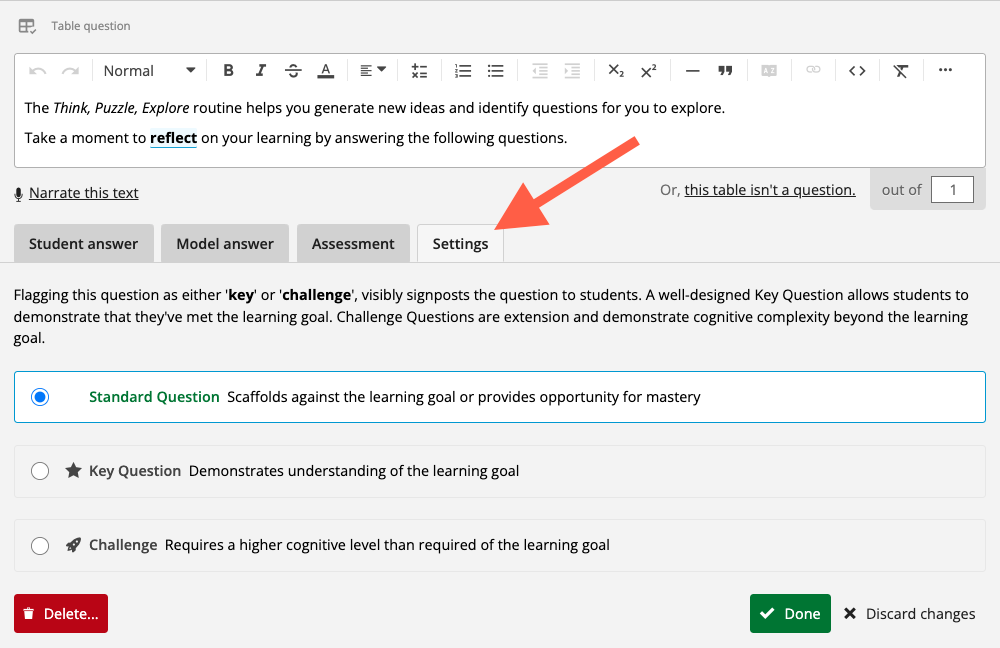
Task: Insert a math equation icon
Action: tap(419, 70)
